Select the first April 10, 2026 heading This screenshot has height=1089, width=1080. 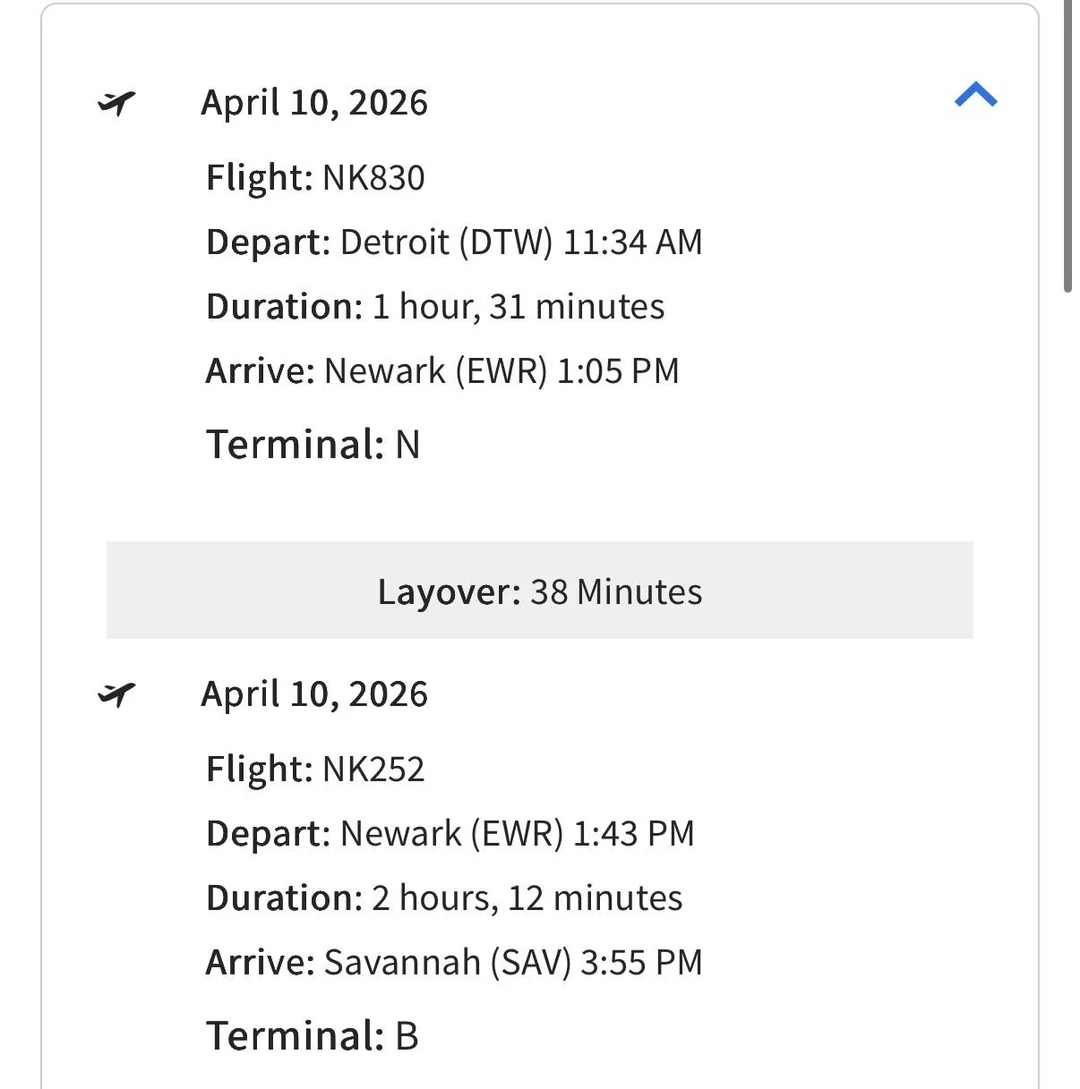tap(314, 102)
